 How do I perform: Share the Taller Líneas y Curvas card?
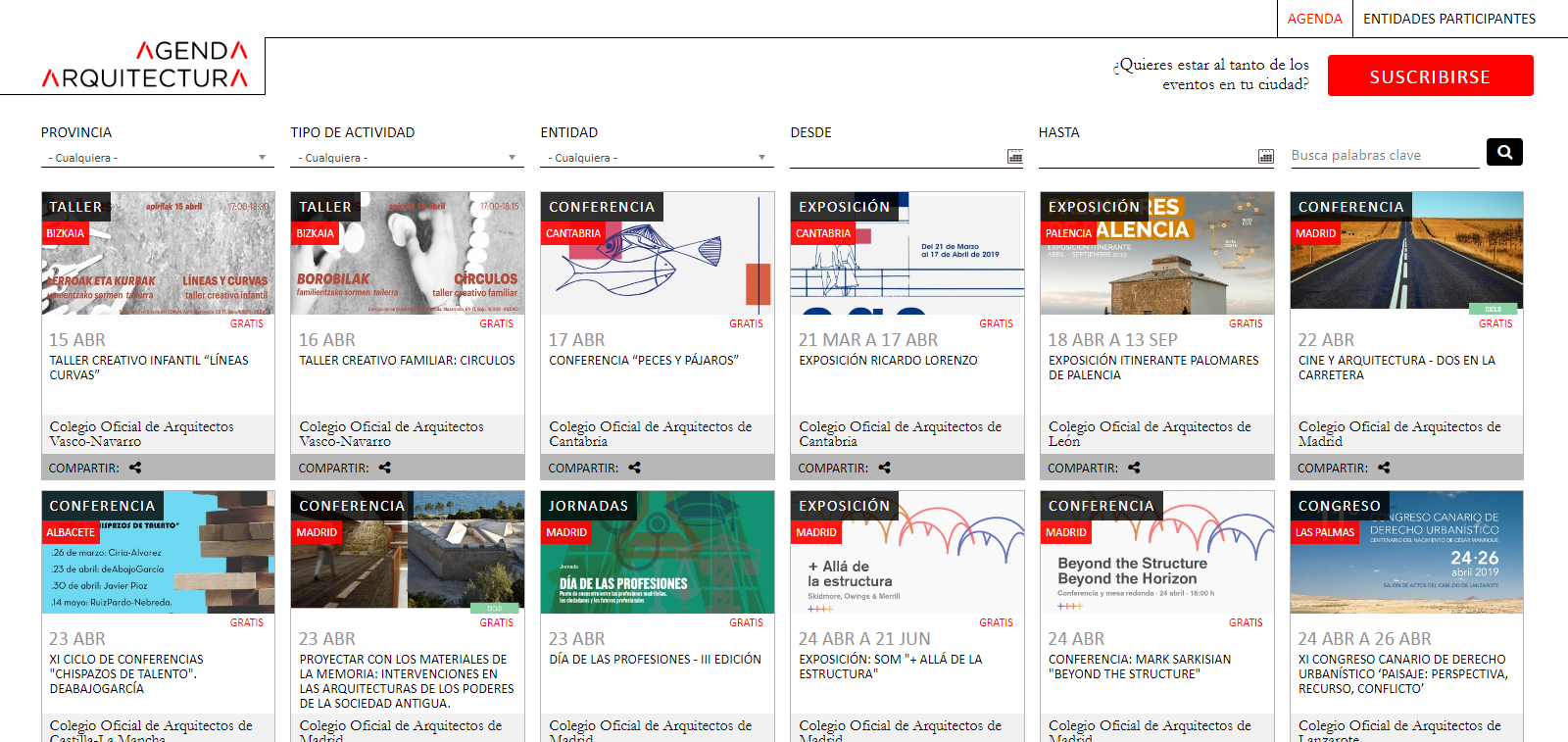point(135,468)
